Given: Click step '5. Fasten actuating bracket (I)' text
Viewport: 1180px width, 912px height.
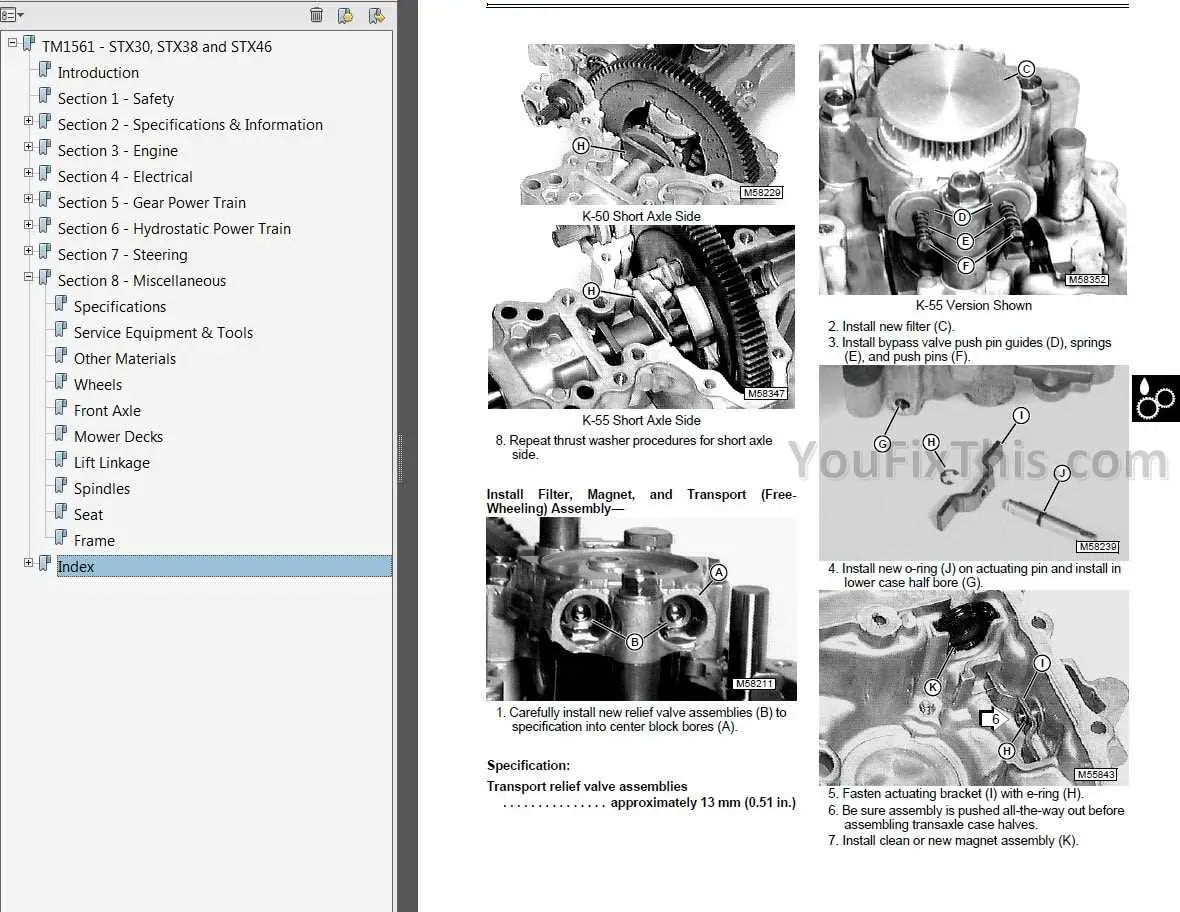Looking at the screenshot, I should (956, 793).
